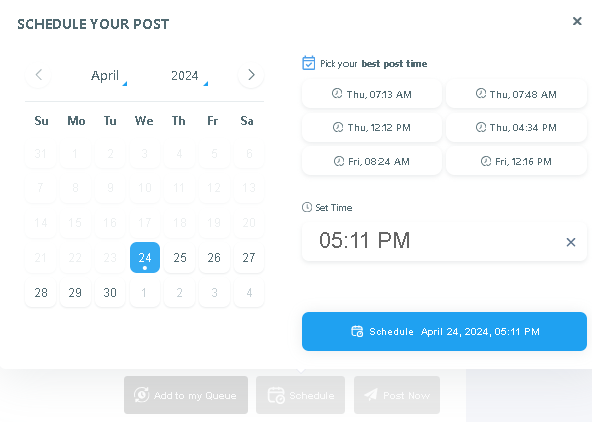Confirm Schedule April 24, 2024, 05:11 PM
Image resolution: width=592 pixels, height=422 pixels.
click(x=444, y=331)
